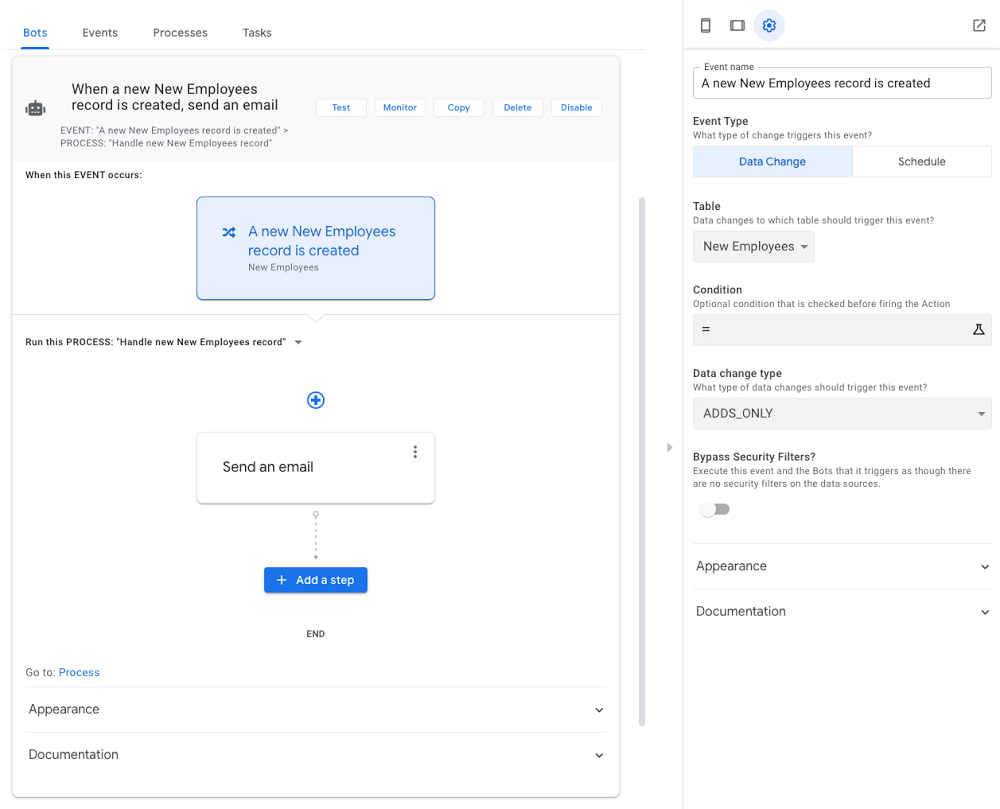Collapse the side panel arrow

[669, 448]
